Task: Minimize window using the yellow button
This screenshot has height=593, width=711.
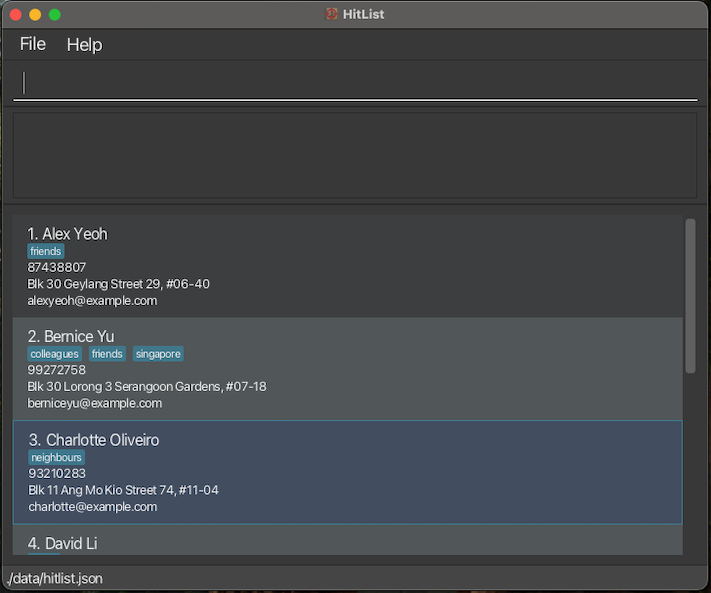Action: pyautogui.click(x=35, y=14)
